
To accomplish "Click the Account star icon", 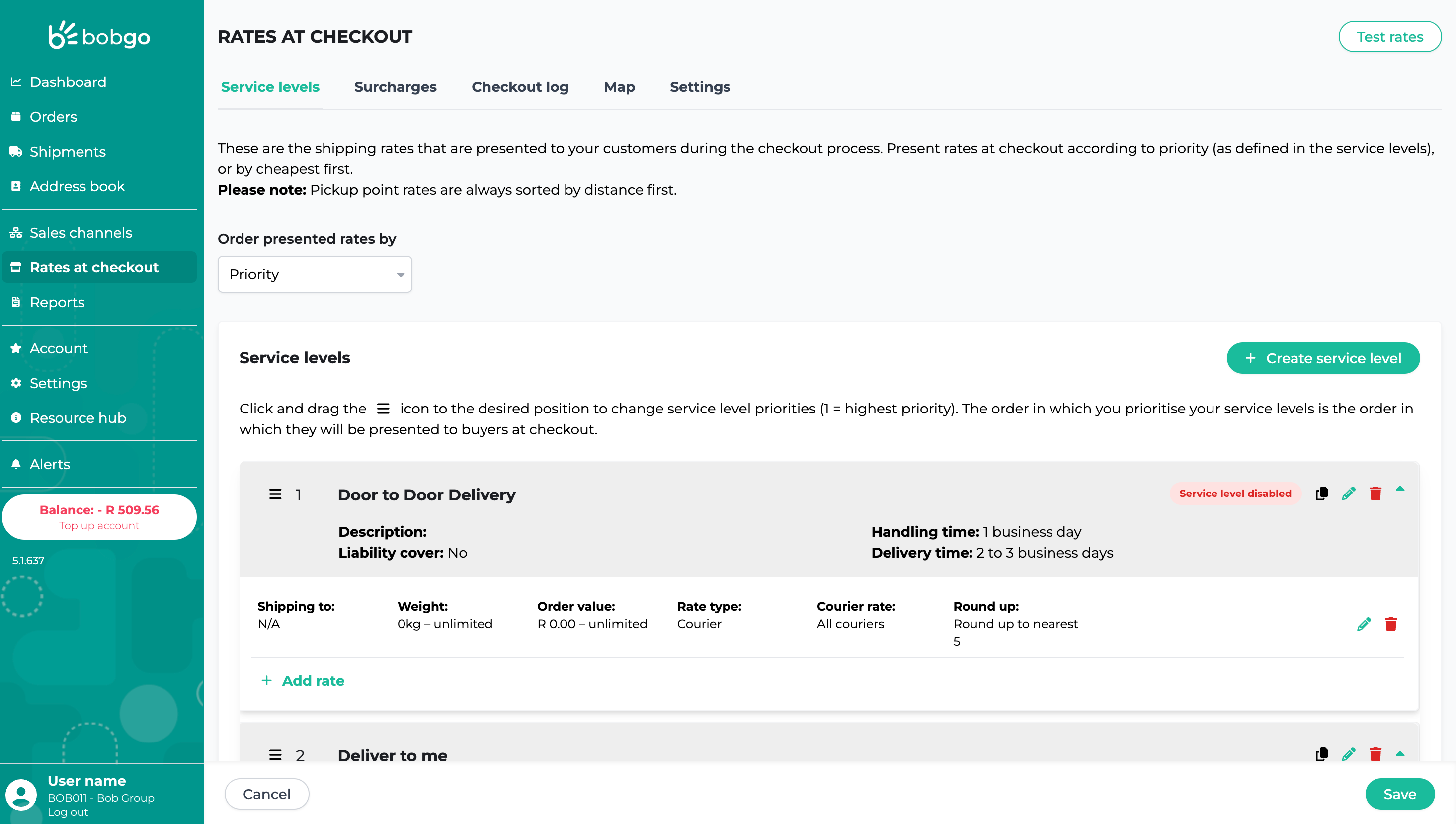I will 16,348.
